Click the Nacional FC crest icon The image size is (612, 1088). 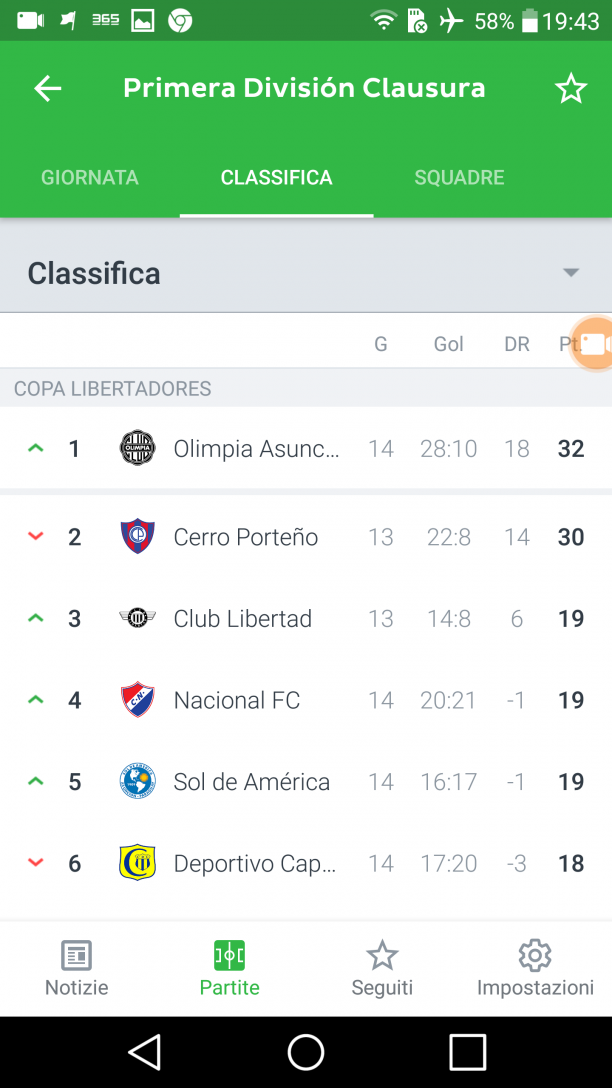click(137, 699)
